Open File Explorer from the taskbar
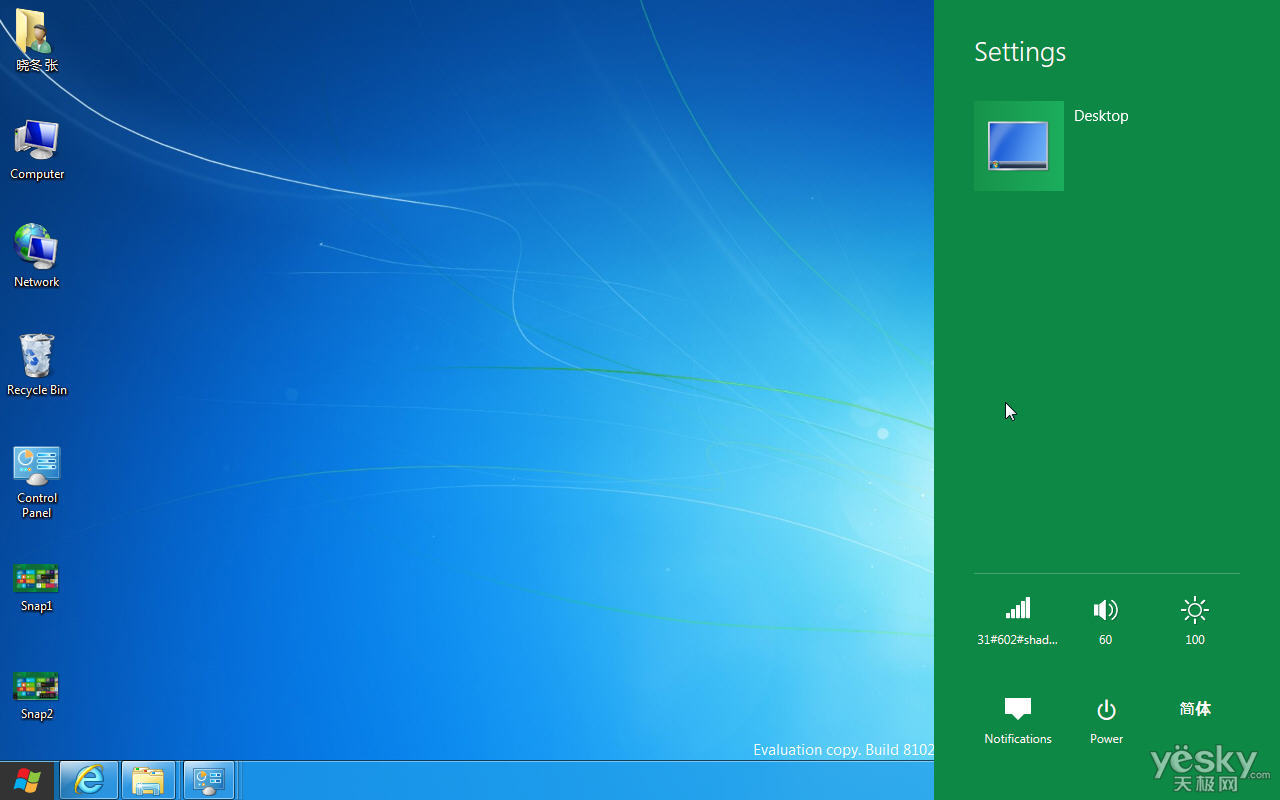The height and width of the screenshot is (800, 1280). [148, 780]
